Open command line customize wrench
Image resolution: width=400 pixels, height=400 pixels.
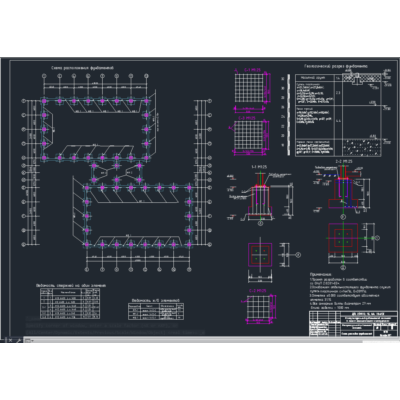(19, 340)
